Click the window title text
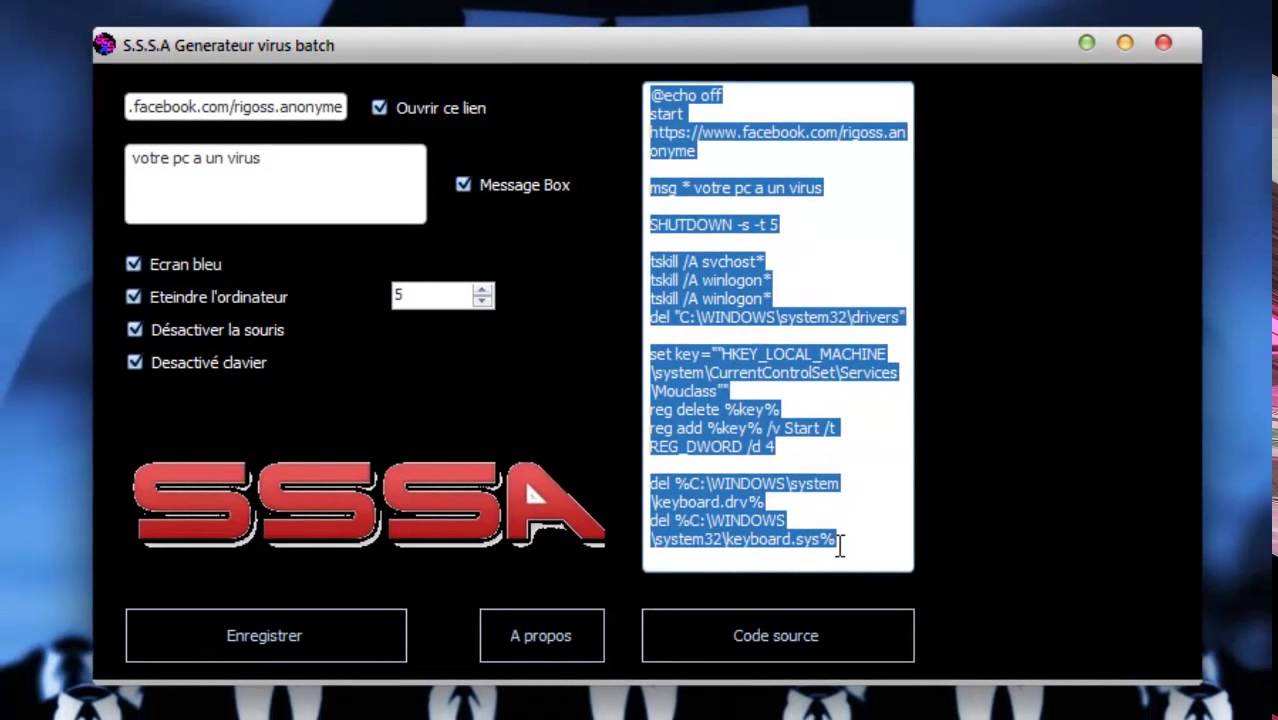Image resolution: width=1278 pixels, height=720 pixels. click(x=229, y=45)
